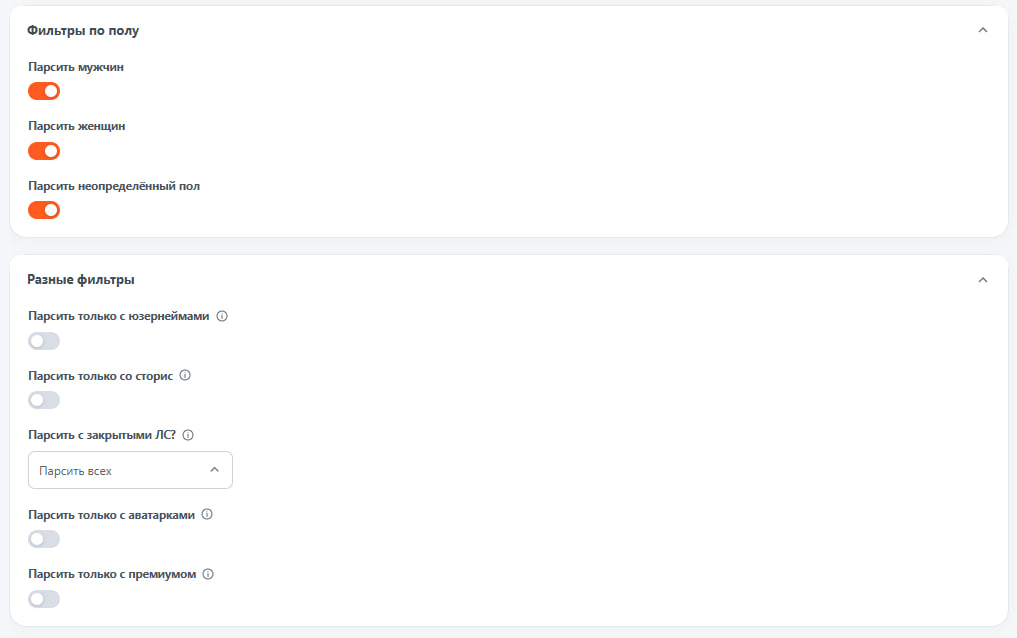
Task: Click the 'Фильтры по полу' section header
Action: click(x=83, y=30)
